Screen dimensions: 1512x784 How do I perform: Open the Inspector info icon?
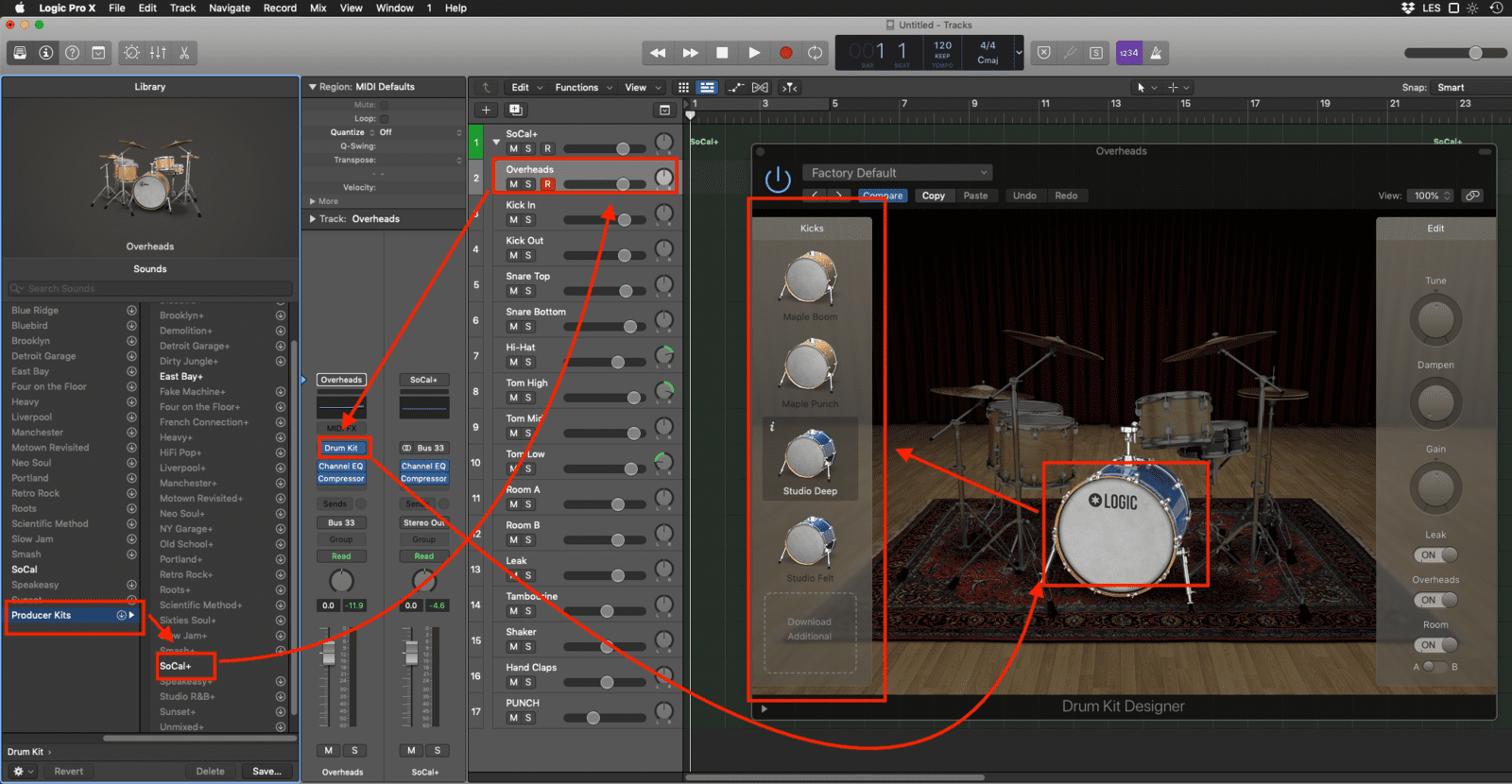(x=45, y=53)
